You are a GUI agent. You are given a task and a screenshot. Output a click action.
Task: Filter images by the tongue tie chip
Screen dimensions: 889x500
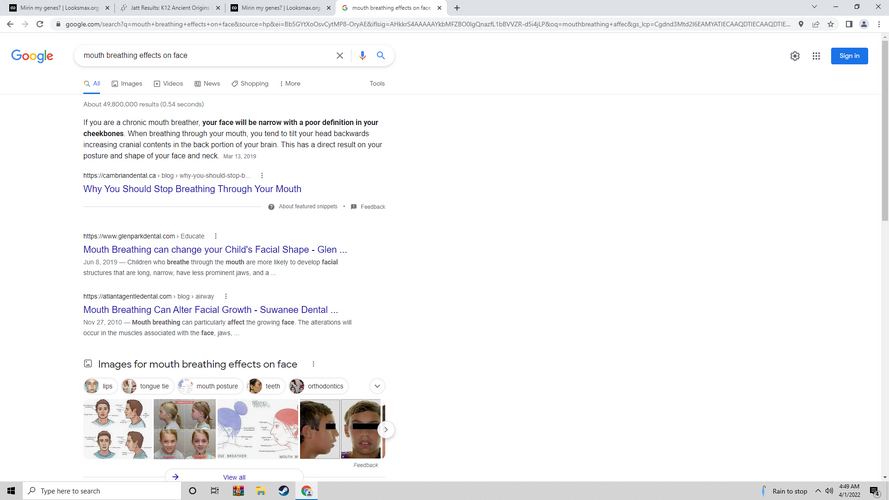[x=147, y=386]
